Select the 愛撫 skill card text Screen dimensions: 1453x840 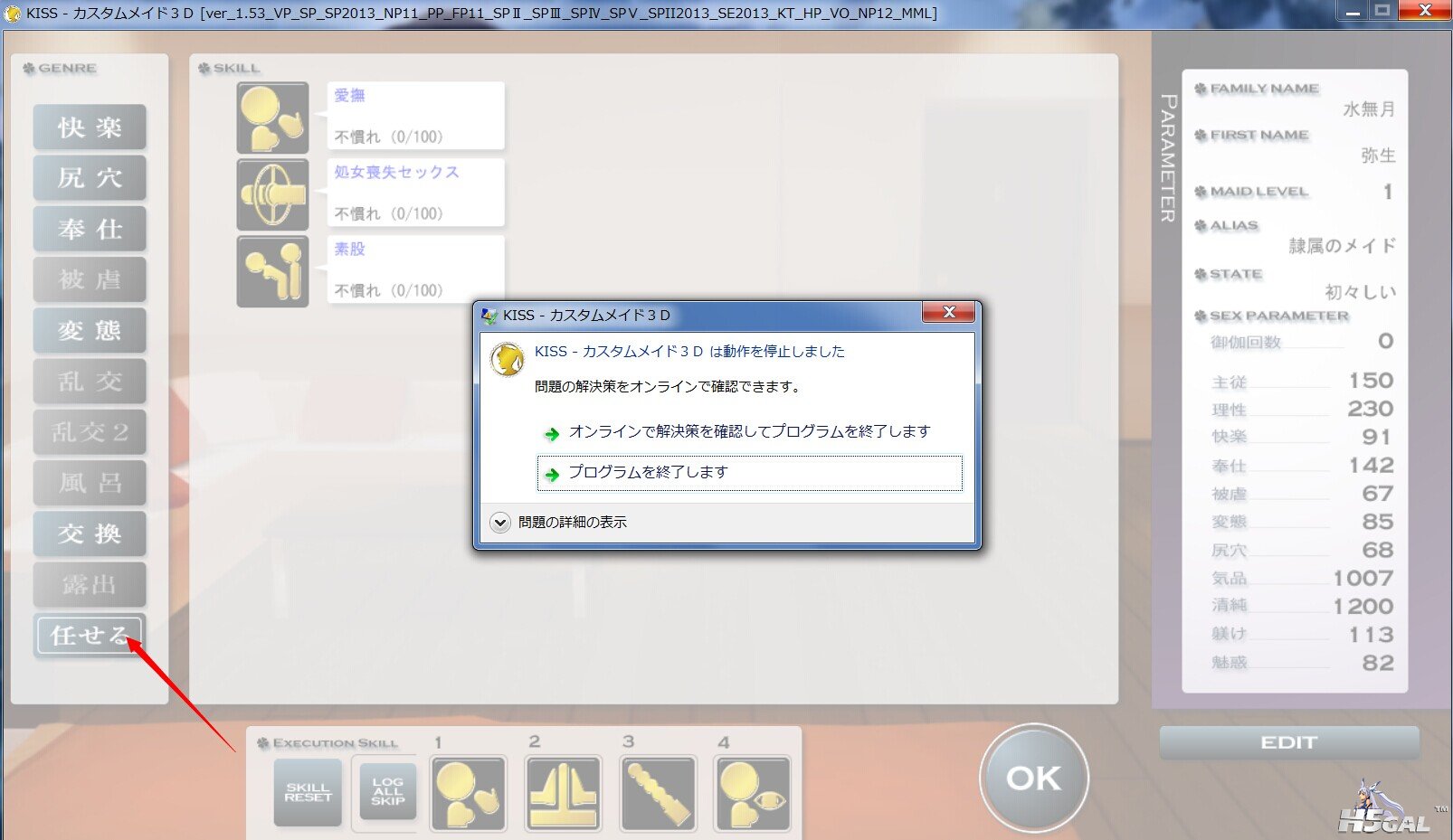[x=415, y=116]
